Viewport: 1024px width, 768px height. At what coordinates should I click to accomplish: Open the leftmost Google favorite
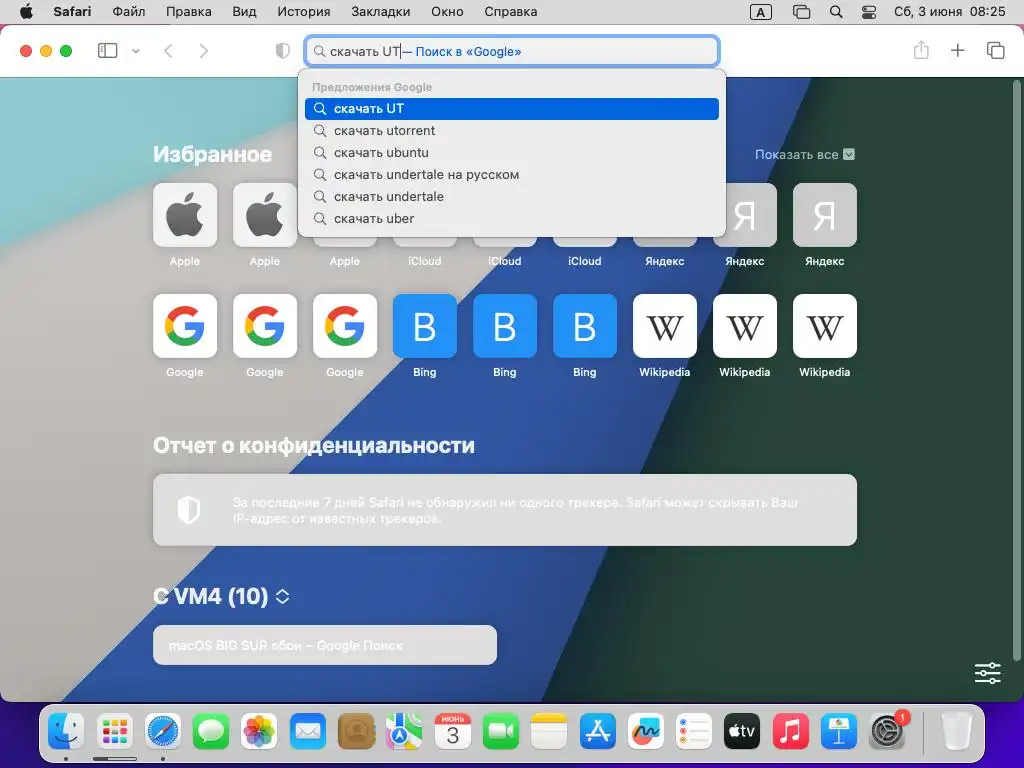[x=185, y=327]
